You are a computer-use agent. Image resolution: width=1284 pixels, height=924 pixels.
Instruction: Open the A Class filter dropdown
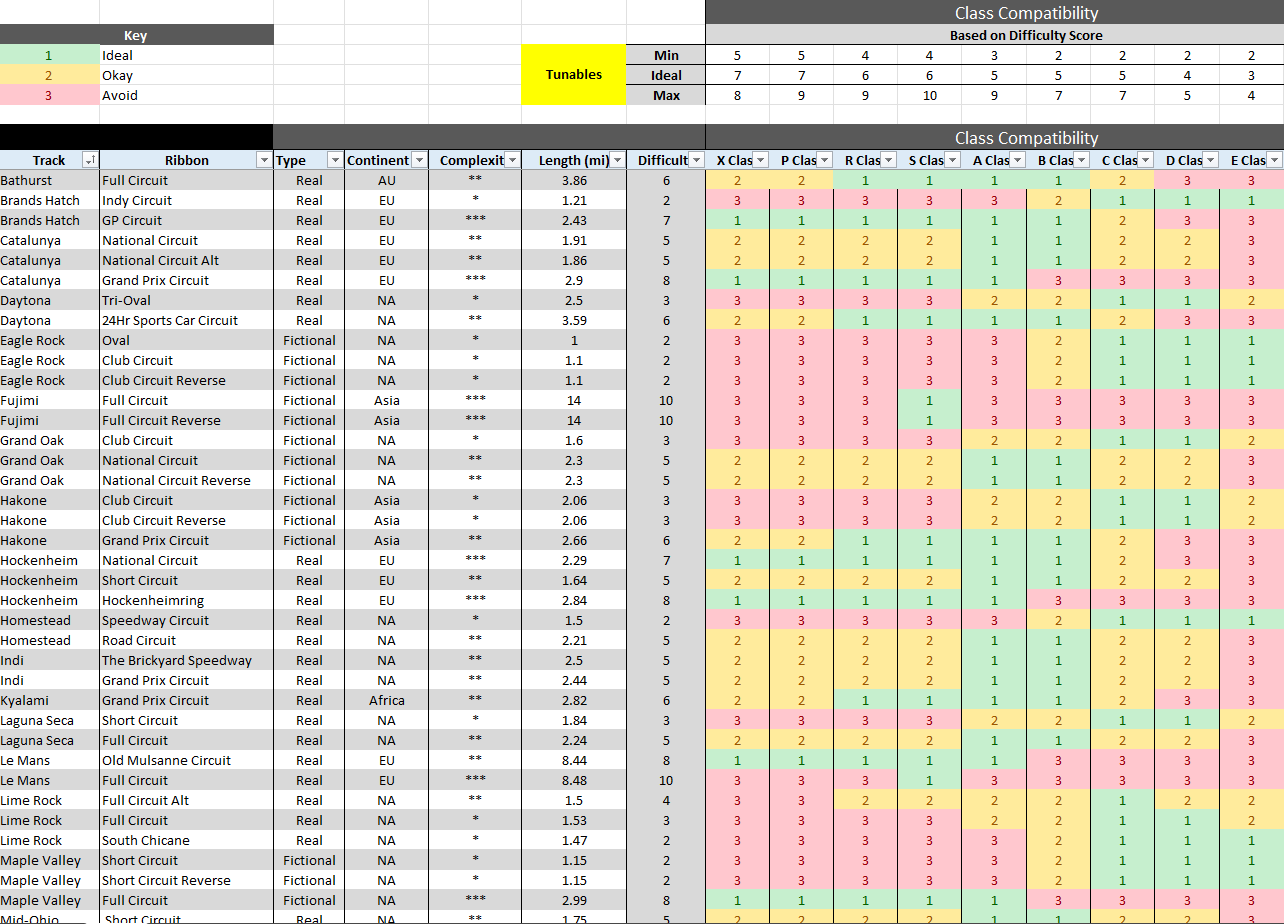(1016, 160)
